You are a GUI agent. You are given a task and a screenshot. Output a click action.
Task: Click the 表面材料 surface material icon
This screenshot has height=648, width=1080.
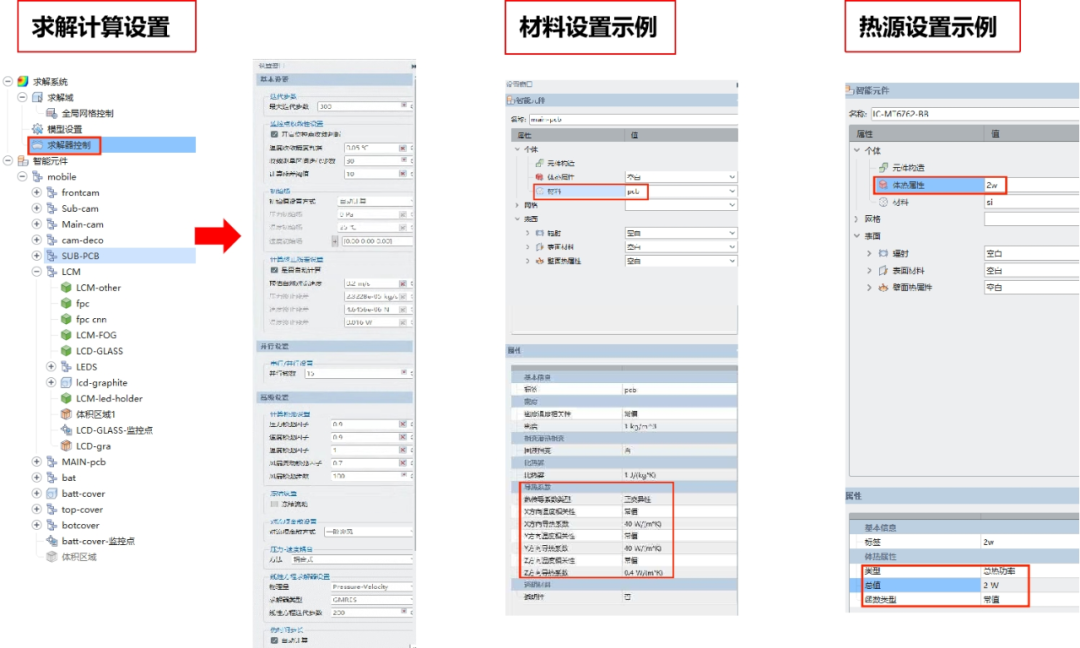[x=540, y=246]
